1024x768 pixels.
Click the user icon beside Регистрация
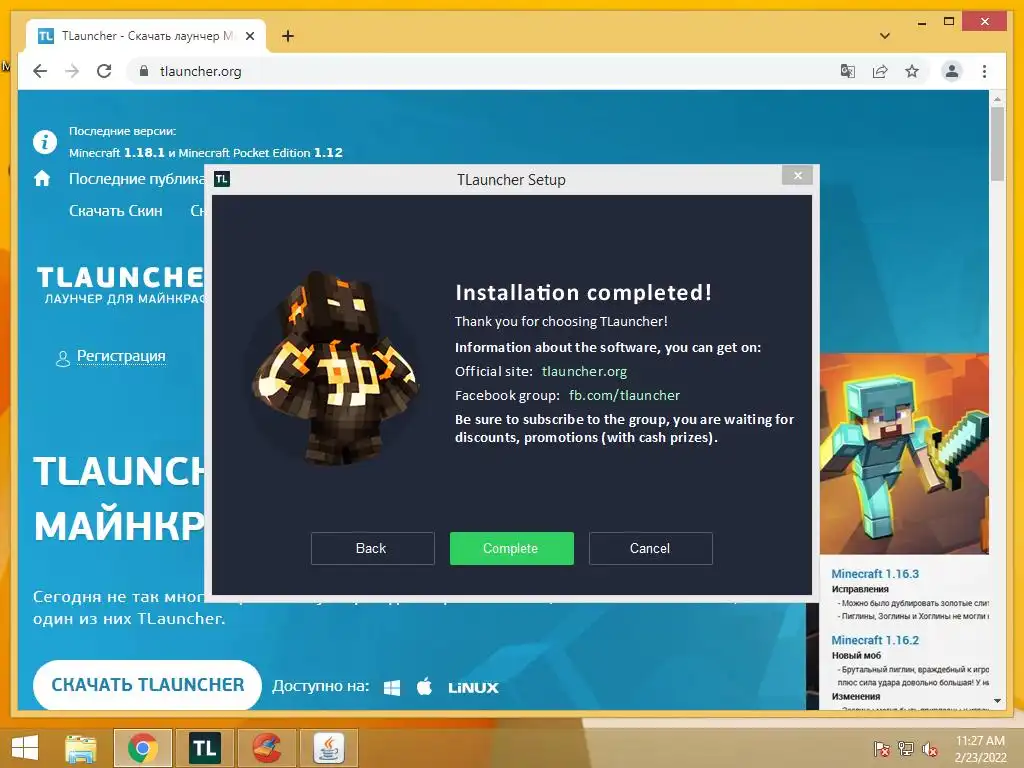63,358
